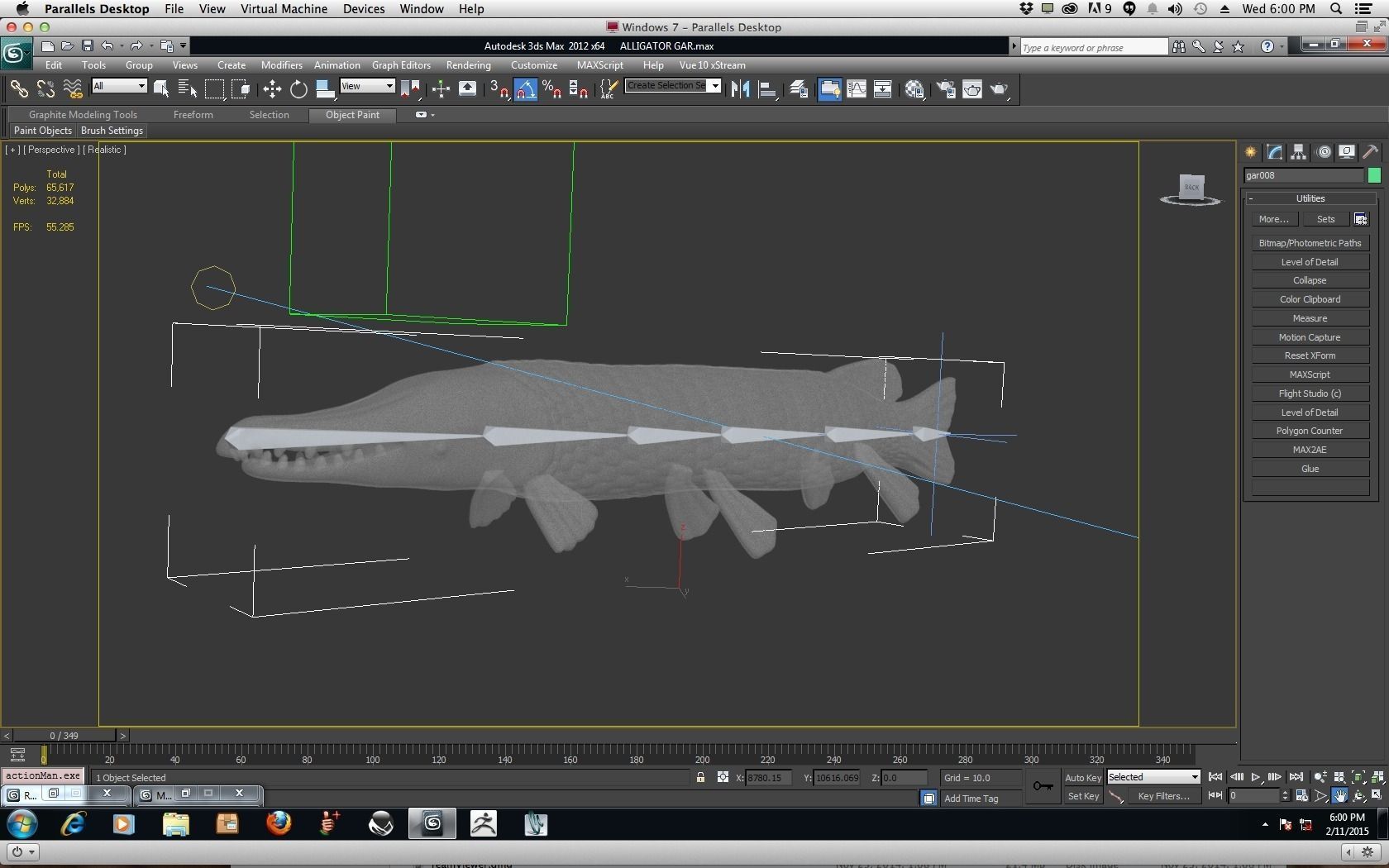Open the Graph Editors menu
The height and width of the screenshot is (868, 1389).
point(401,65)
